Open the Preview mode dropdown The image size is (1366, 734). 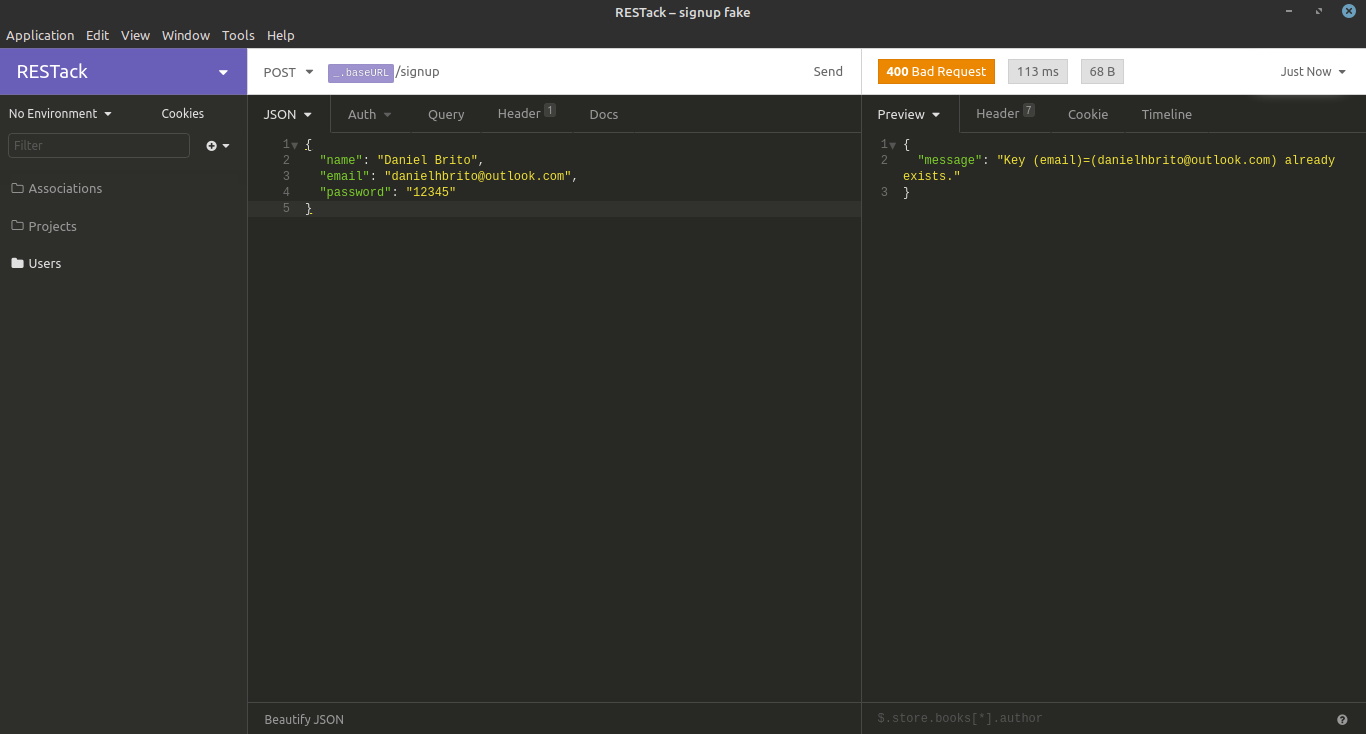click(909, 114)
